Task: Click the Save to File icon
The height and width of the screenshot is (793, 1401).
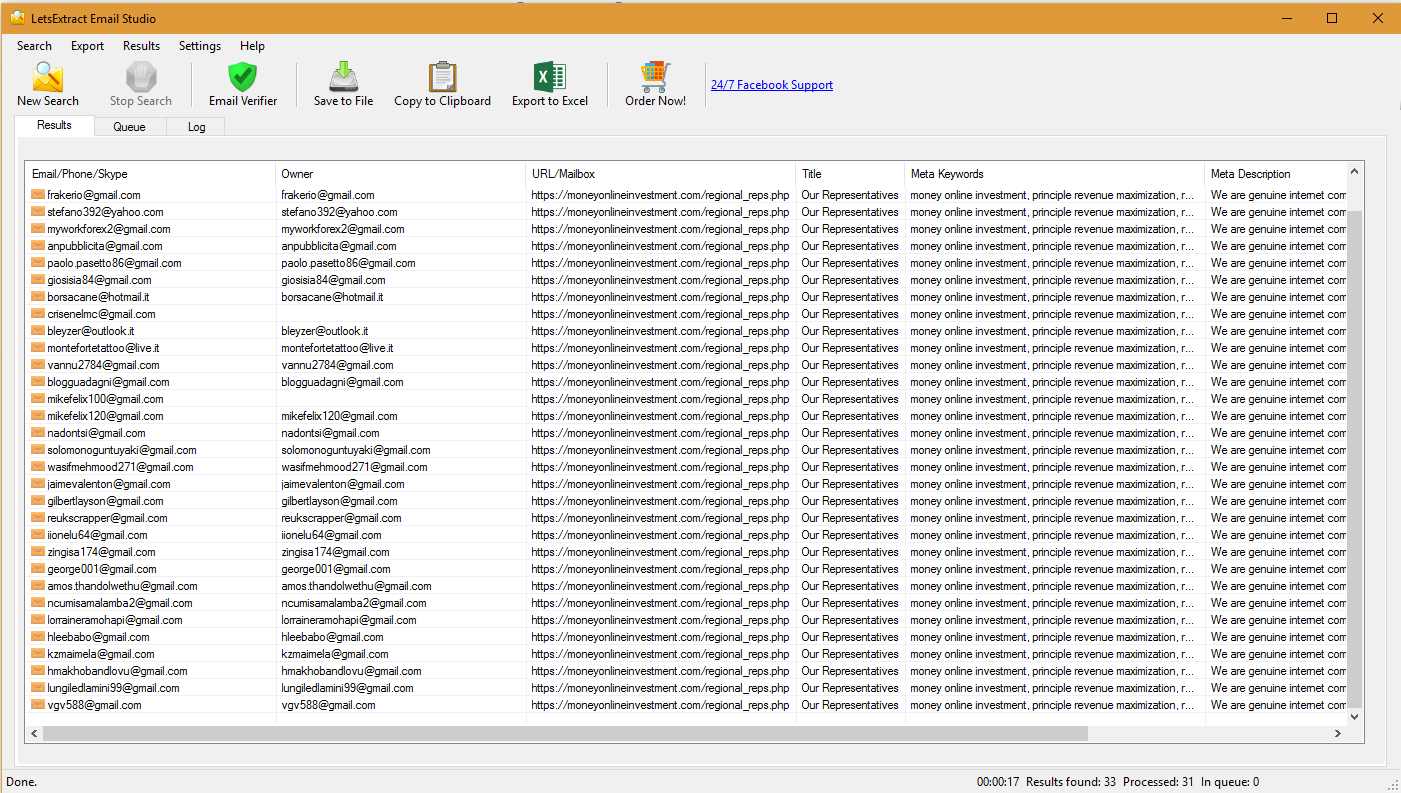Action: [343, 84]
